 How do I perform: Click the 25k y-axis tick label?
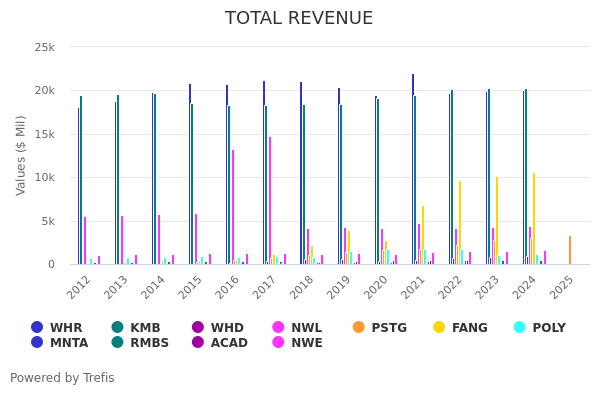point(44,47)
